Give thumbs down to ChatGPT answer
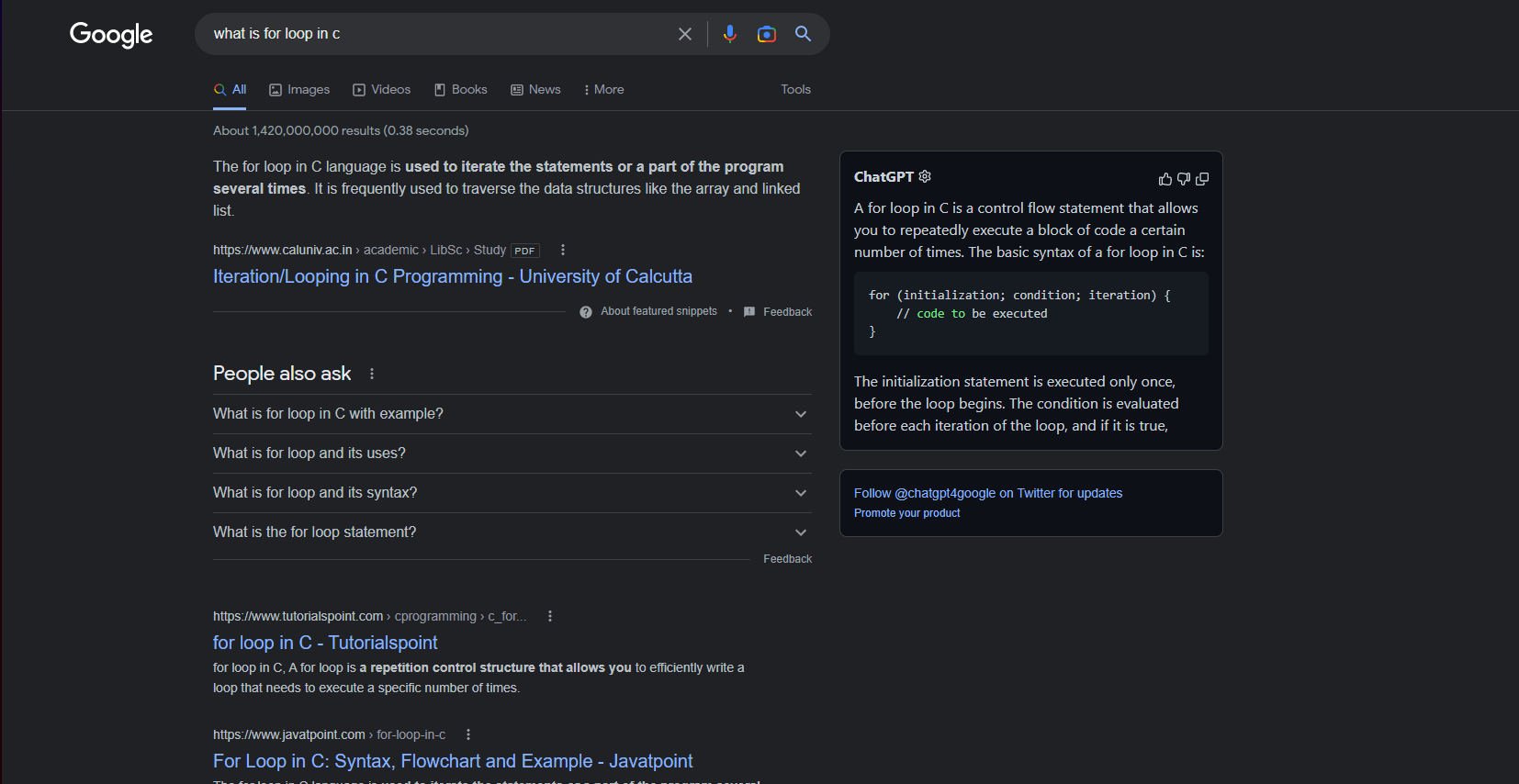 pyautogui.click(x=1184, y=179)
